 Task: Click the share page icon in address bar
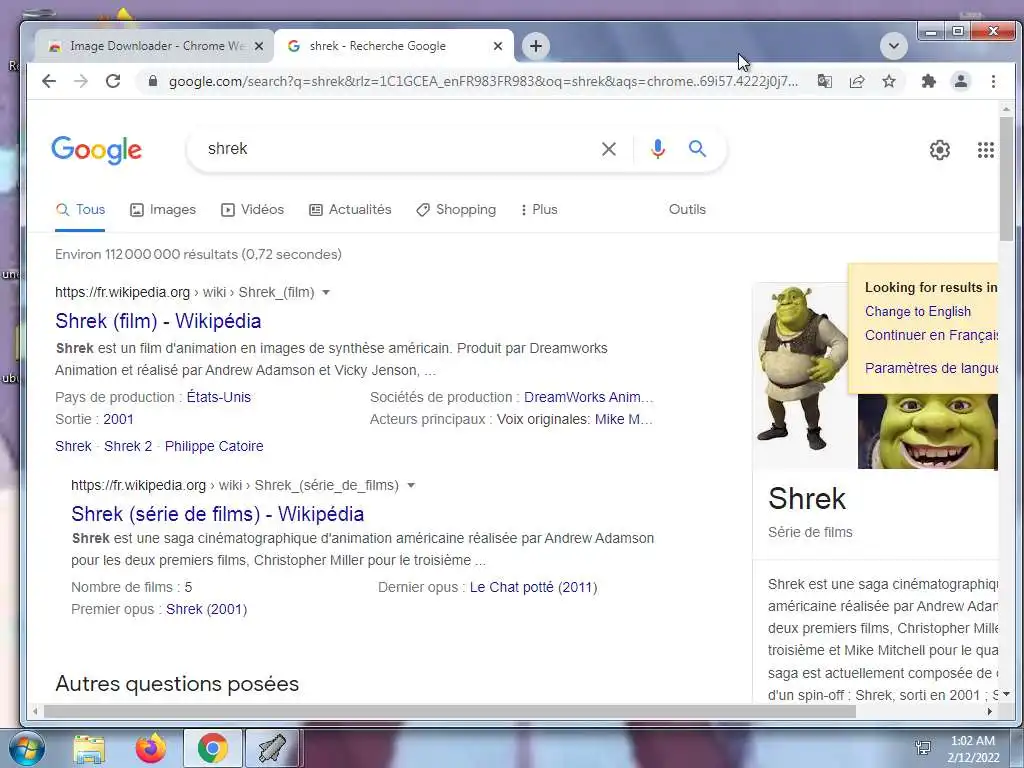click(857, 81)
